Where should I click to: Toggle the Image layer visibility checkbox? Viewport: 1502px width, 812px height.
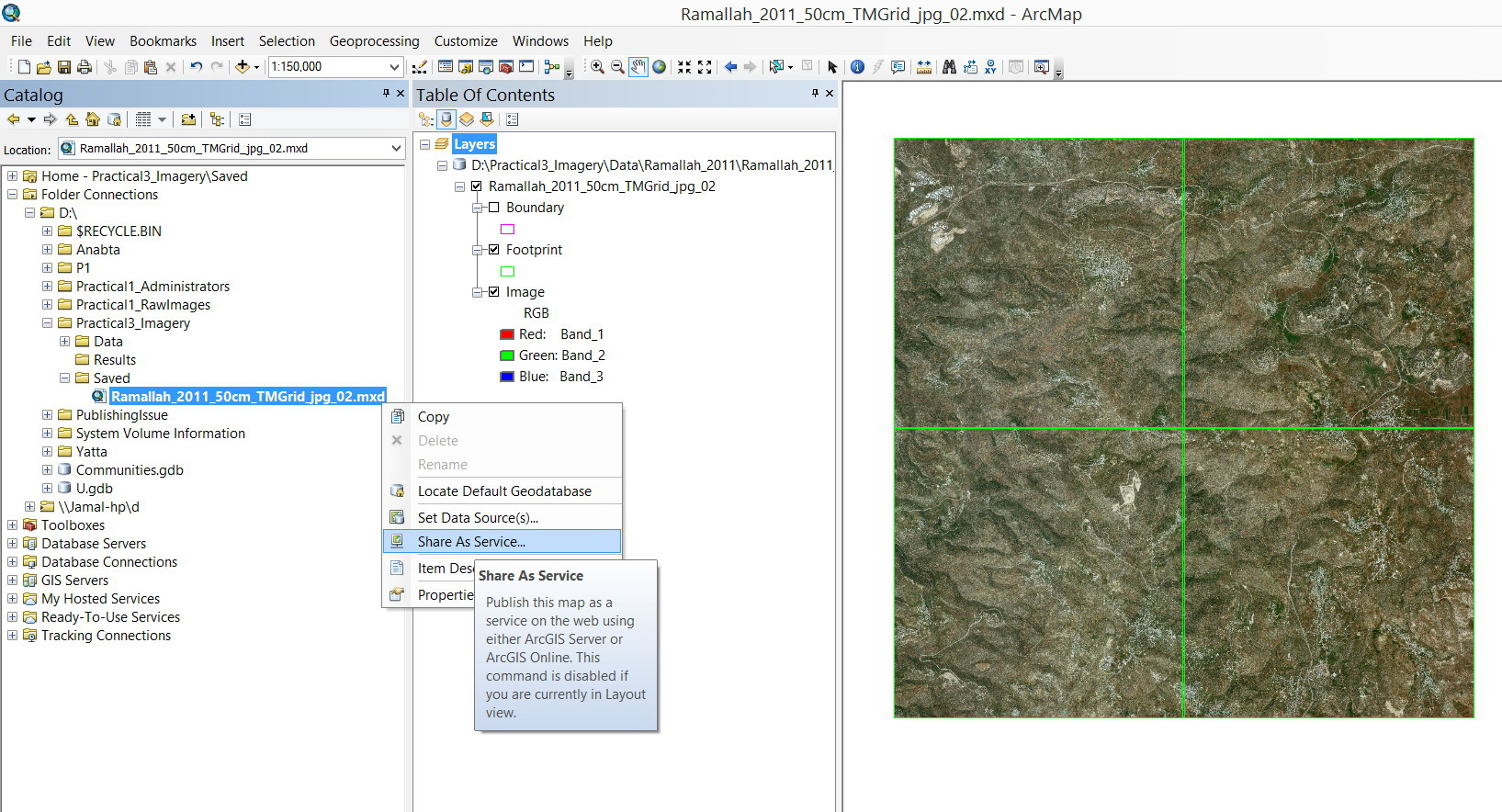click(x=493, y=292)
